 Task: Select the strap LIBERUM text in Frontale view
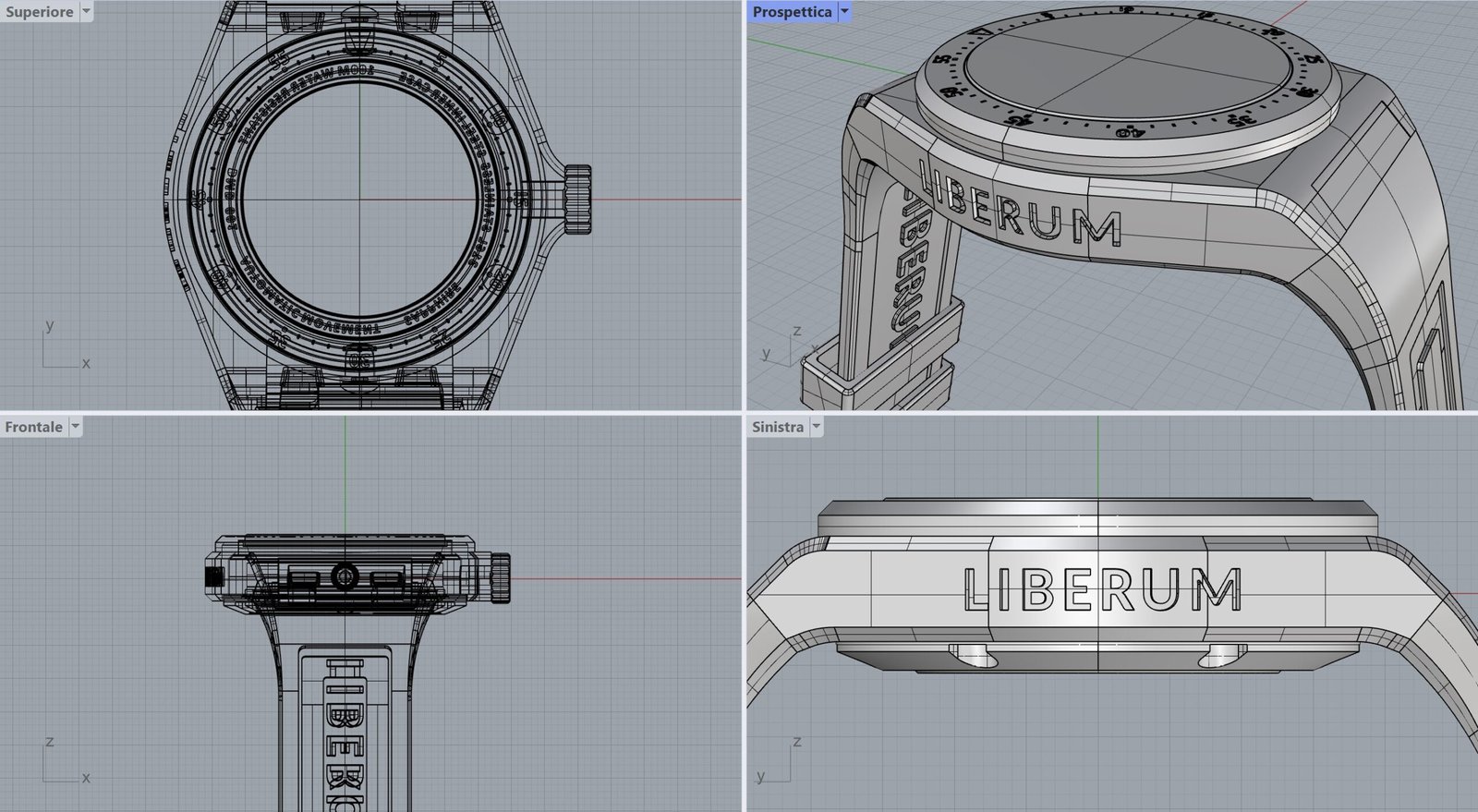[344, 734]
